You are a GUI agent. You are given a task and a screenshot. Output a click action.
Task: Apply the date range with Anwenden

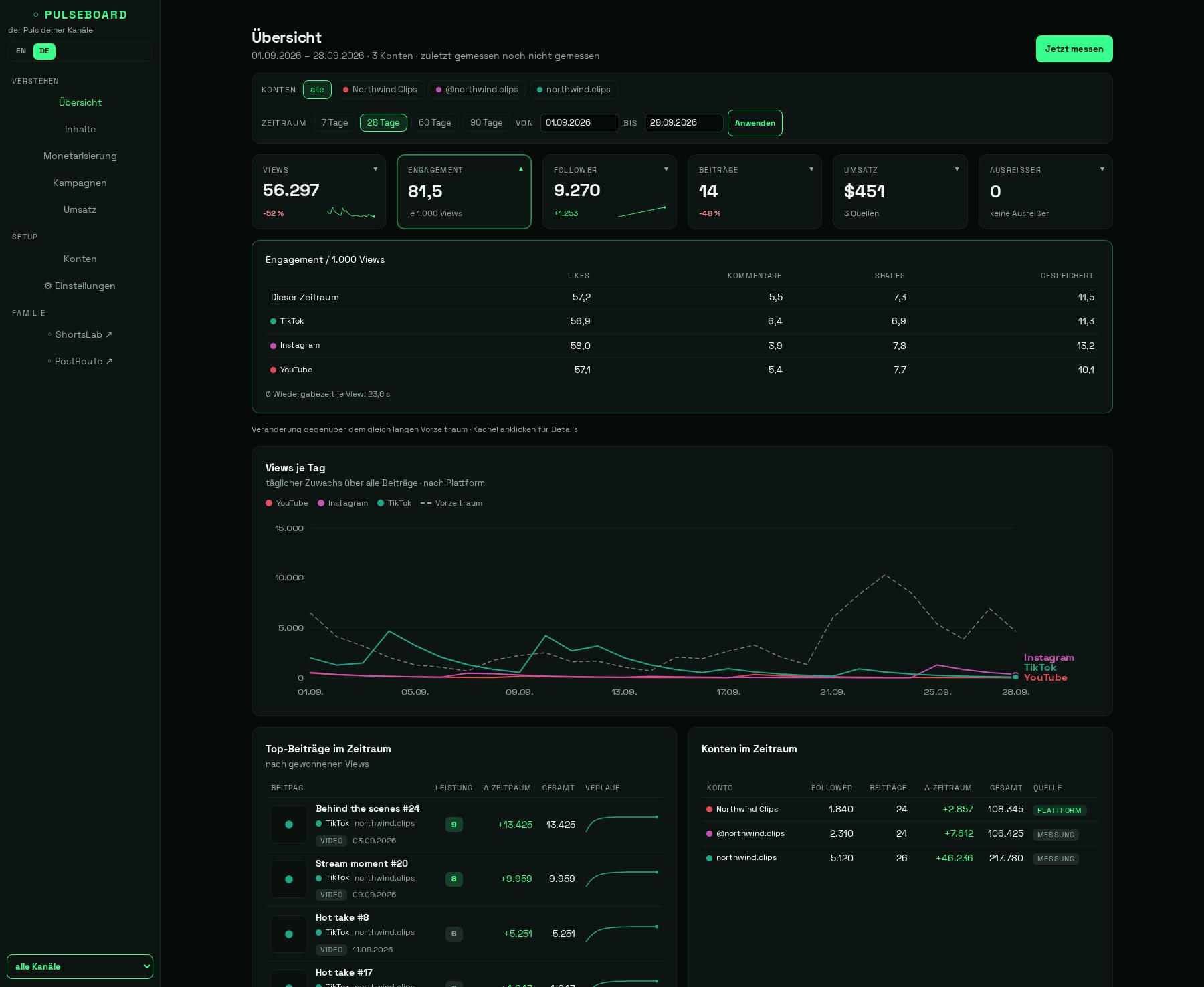coord(755,123)
